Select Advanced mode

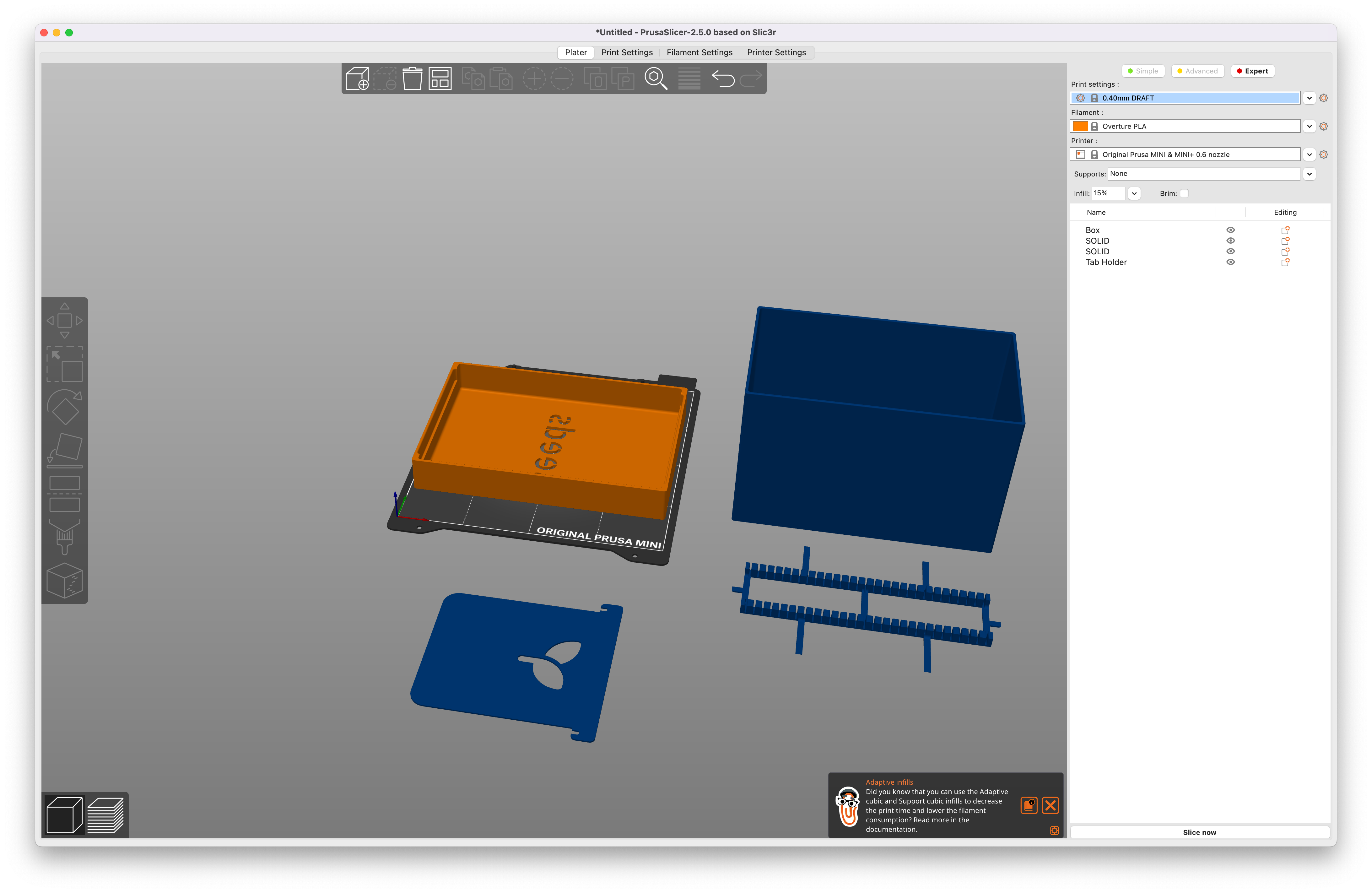(1197, 71)
